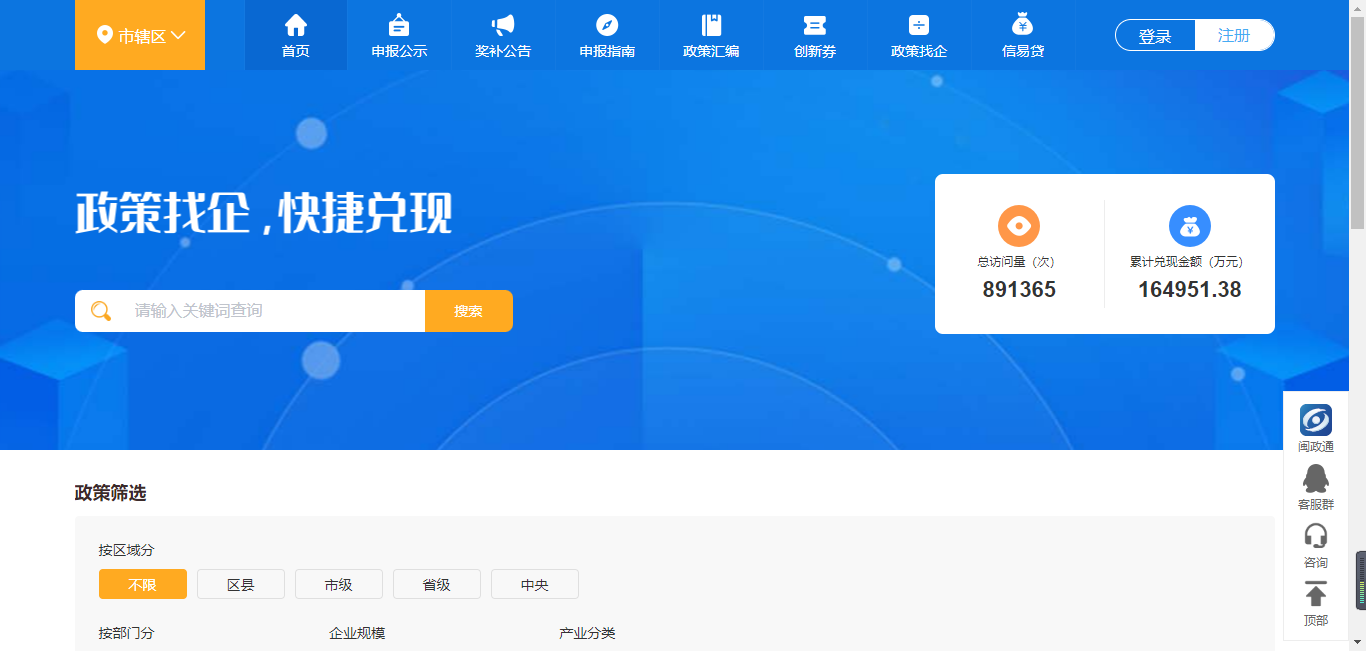The image size is (1366, 651).
Task: Open the 闽政通 app icon
Action: tap(1316, 420)
